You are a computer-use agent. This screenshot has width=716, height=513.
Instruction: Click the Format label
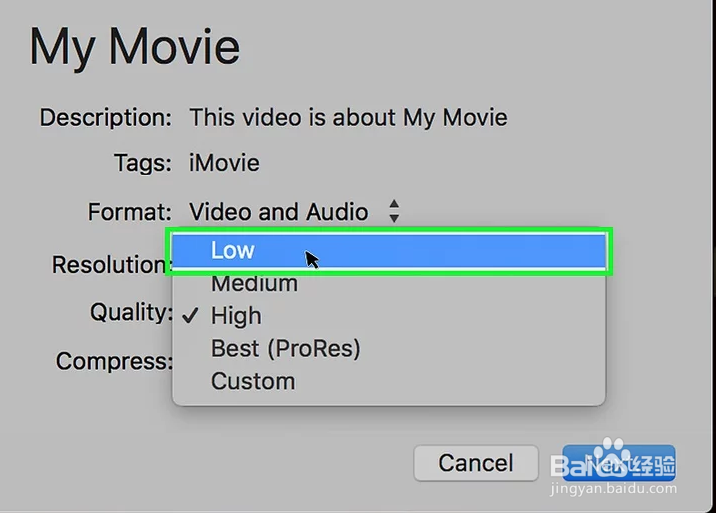tap(130, 212)
